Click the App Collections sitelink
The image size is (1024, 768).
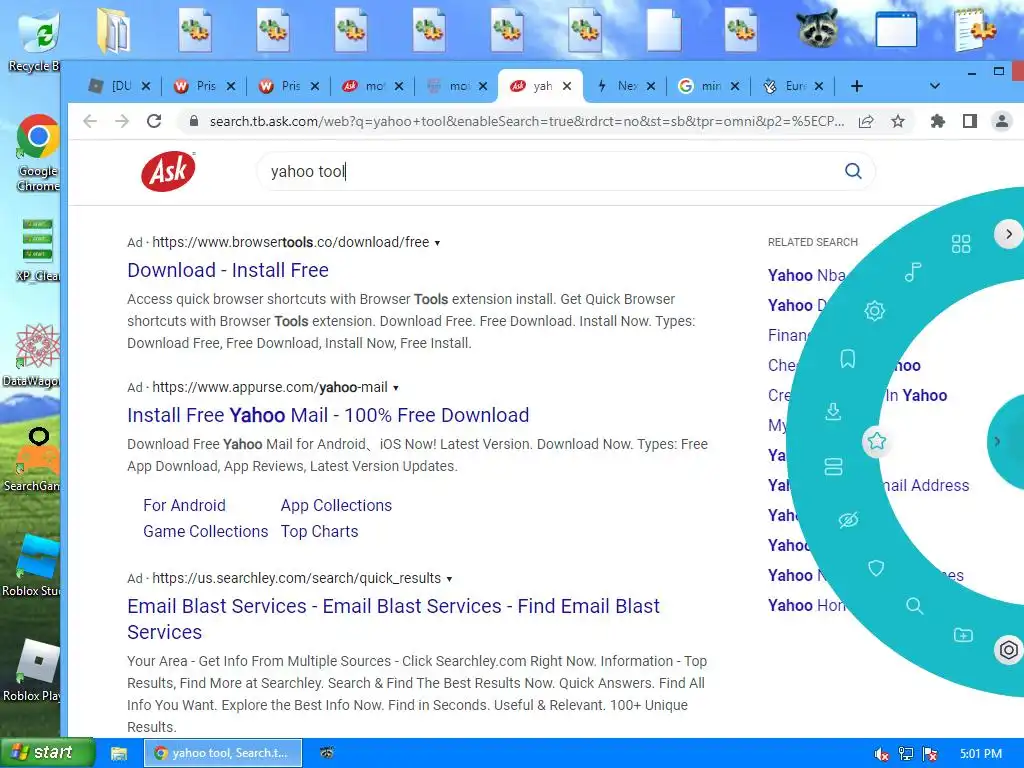[x=336, y=505]
